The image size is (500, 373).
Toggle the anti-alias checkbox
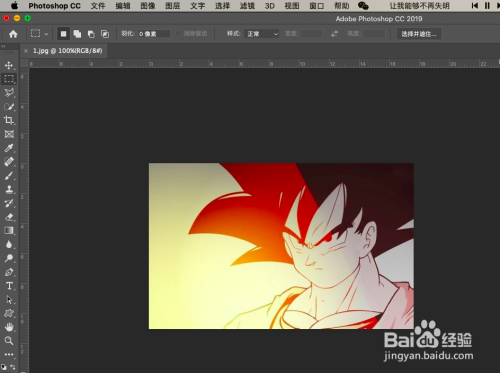tap(178, 34)
